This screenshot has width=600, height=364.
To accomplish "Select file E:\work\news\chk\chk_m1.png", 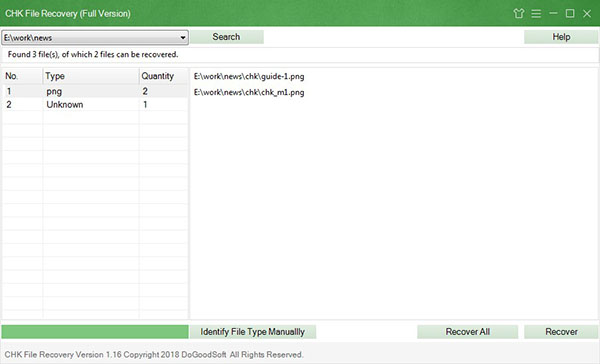I will coord(249,92).
